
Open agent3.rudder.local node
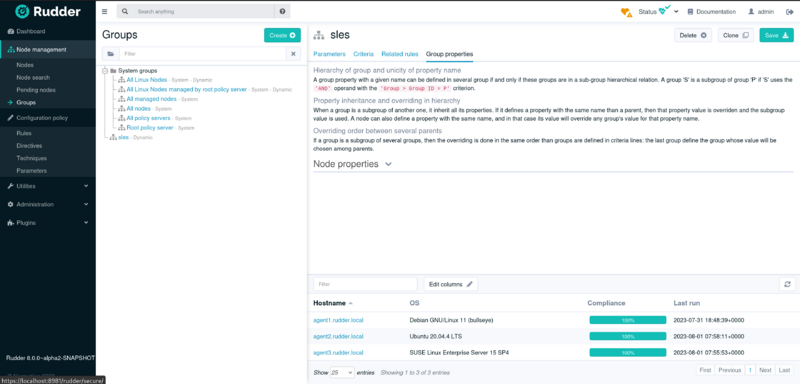click(338, 352)
